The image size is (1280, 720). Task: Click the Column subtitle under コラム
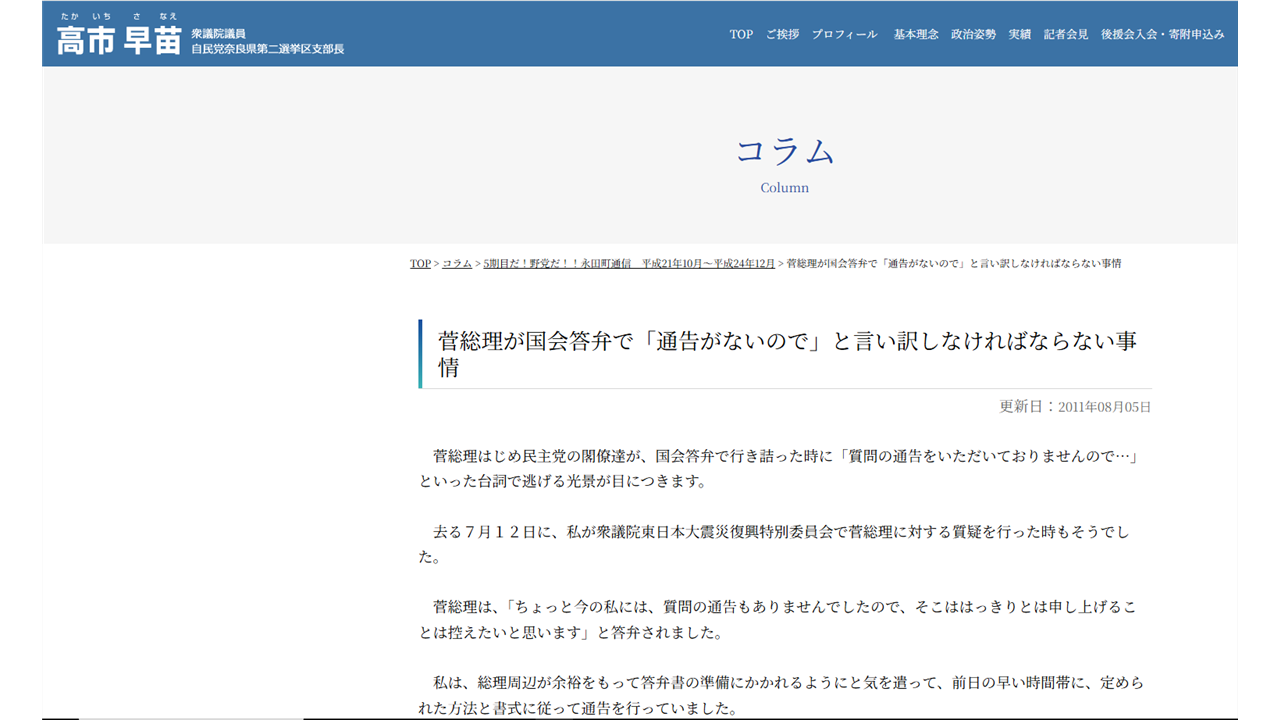click(x=784, y=188)
